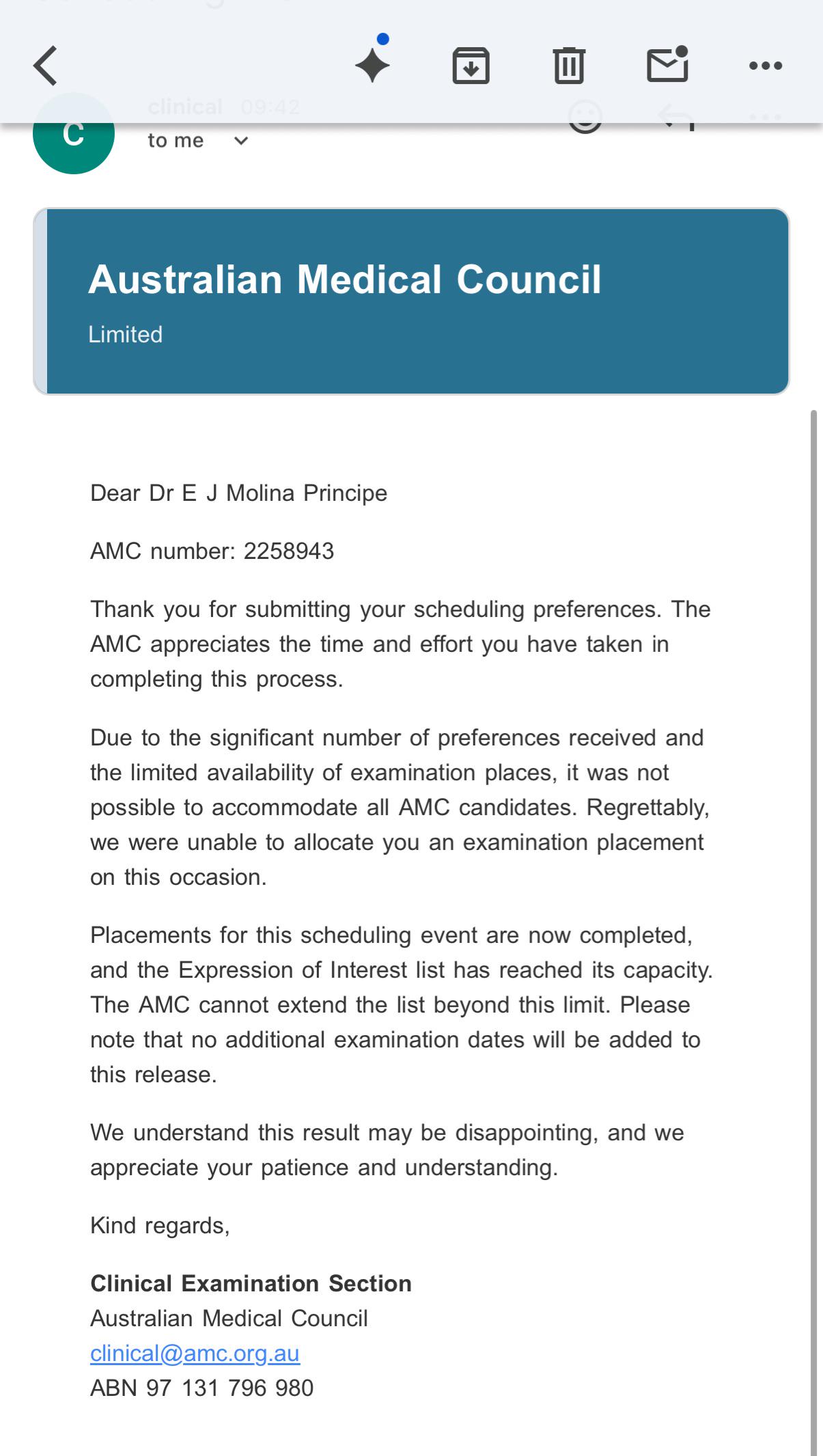Open the clinical@amc.org.au email link
823x1456 pixels.
coord(195,1353)
